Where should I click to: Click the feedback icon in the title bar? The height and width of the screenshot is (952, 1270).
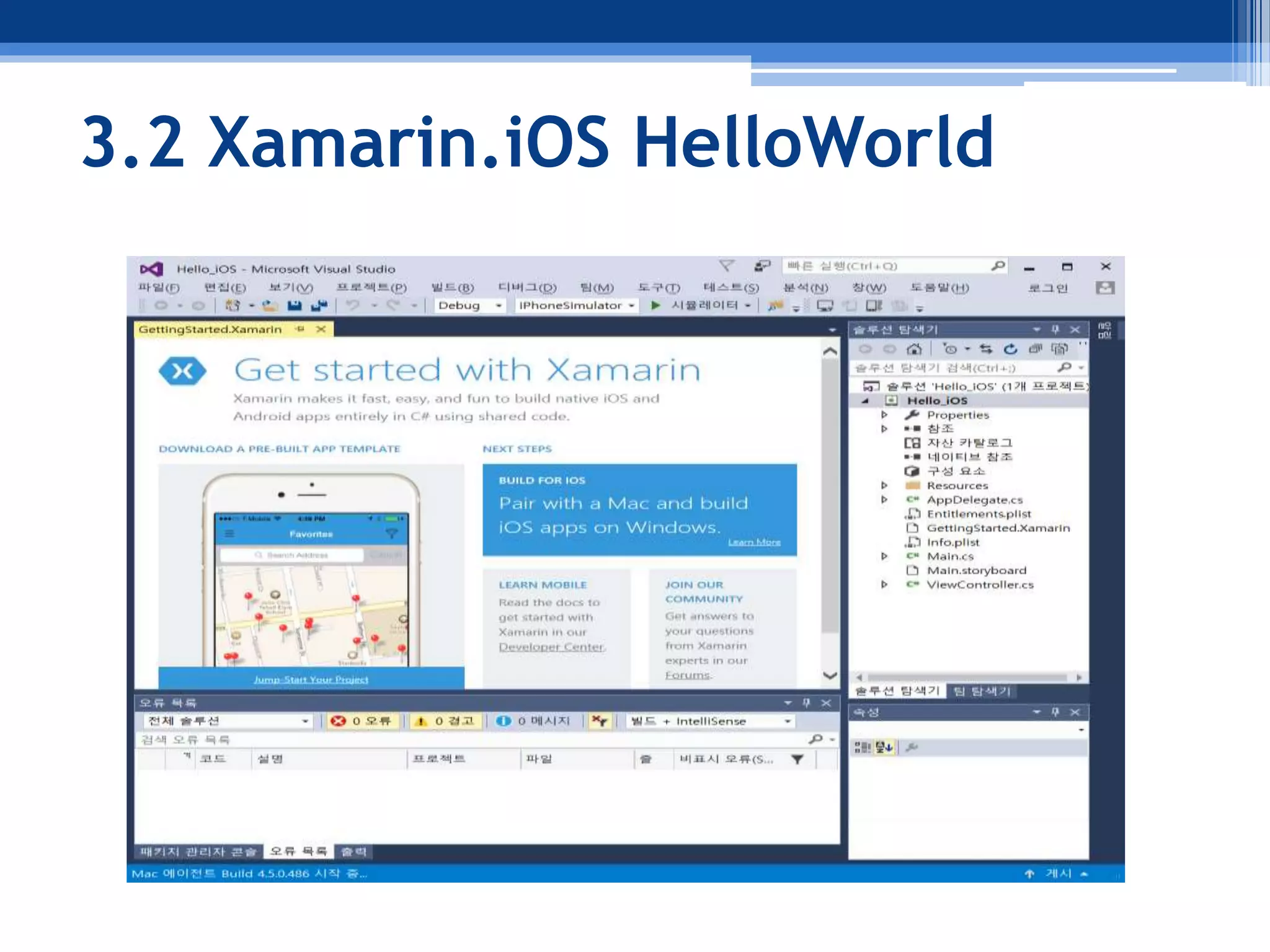[x=762, y=266]
